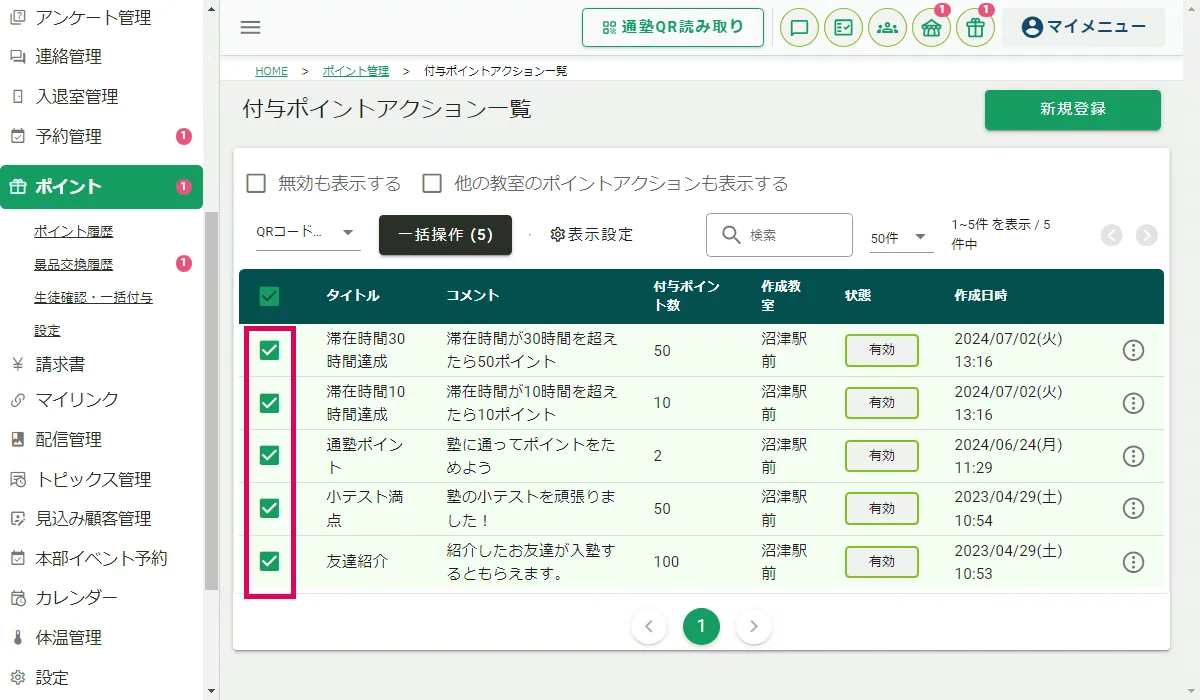Click the three-dot menu for 滞在時間10時間達成
Image resolution: width=1200 pixels, height=700 pixels.
pyautogui.click(x=1133, y=403)
